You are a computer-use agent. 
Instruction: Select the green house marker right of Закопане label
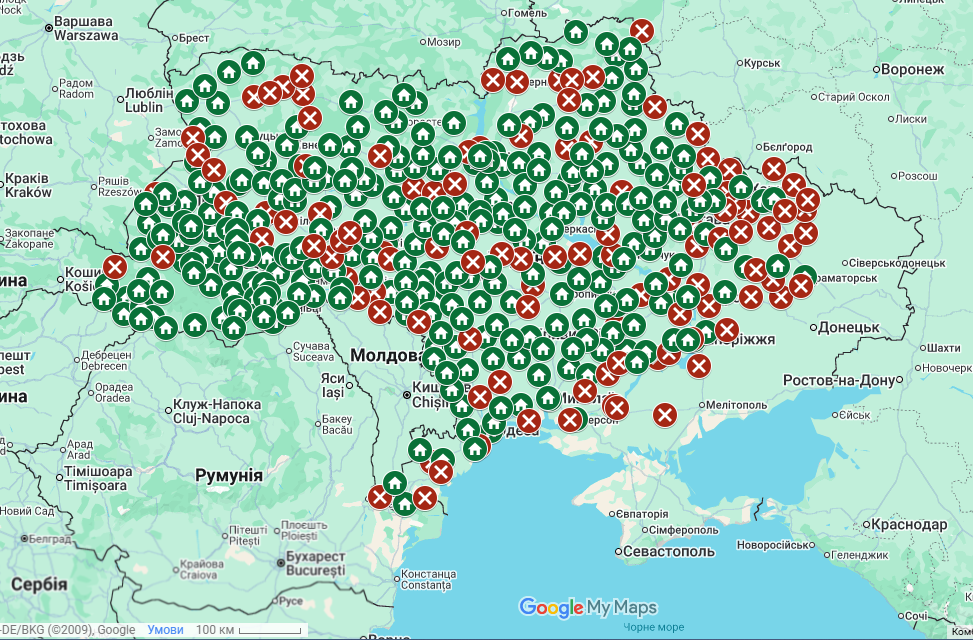click(140, 249)
